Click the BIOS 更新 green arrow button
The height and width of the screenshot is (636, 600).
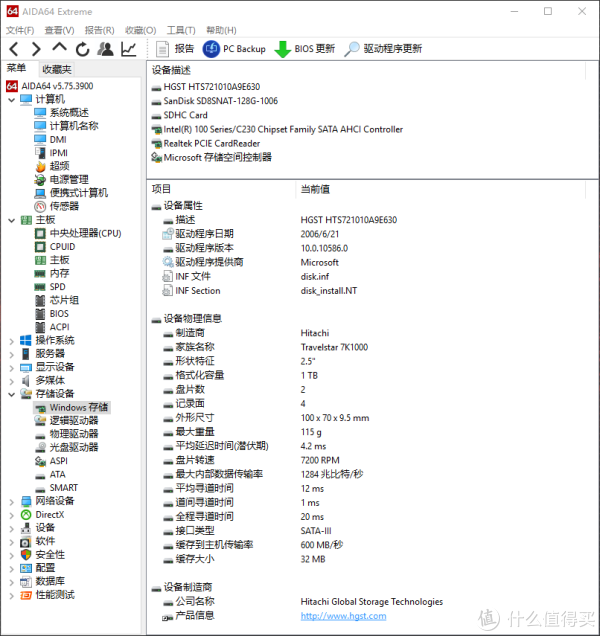[305, 49]
